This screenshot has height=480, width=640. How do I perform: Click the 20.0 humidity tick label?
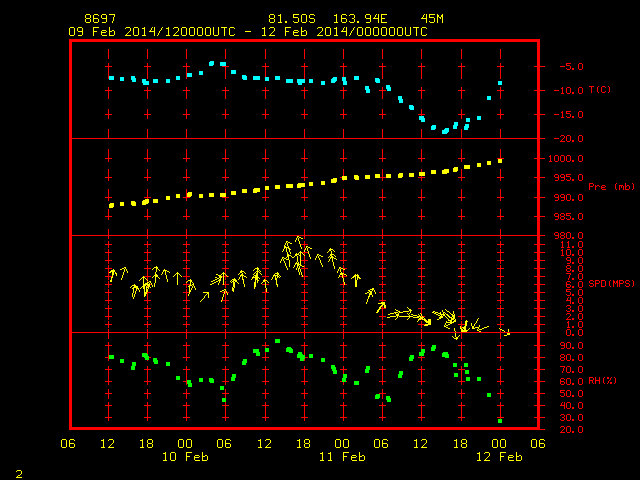click(571, 429)
